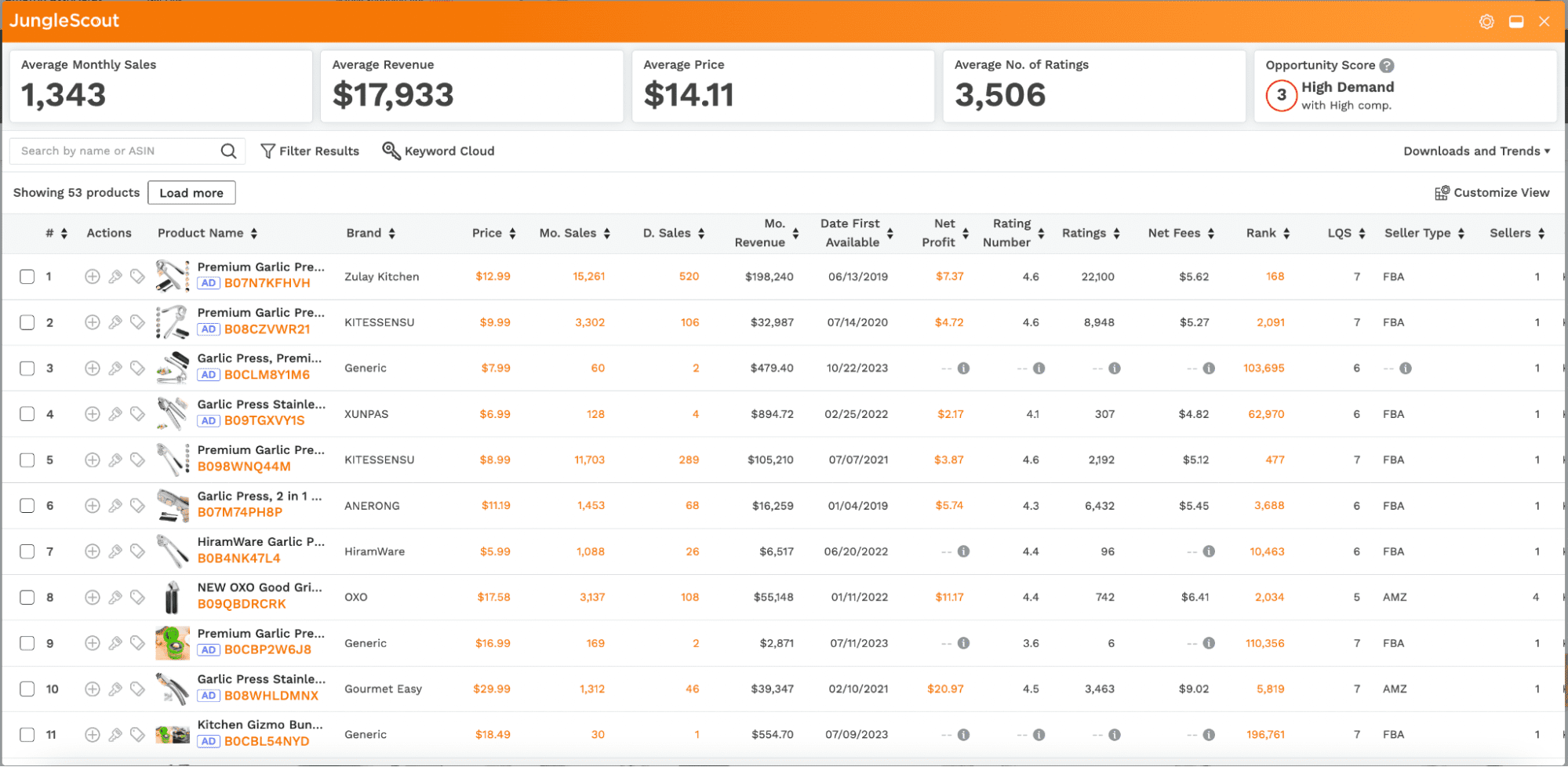The height and width of the screenshot is (767, 1568).
Task: Click add plus icon for row 1
Action: click(93, 276)
